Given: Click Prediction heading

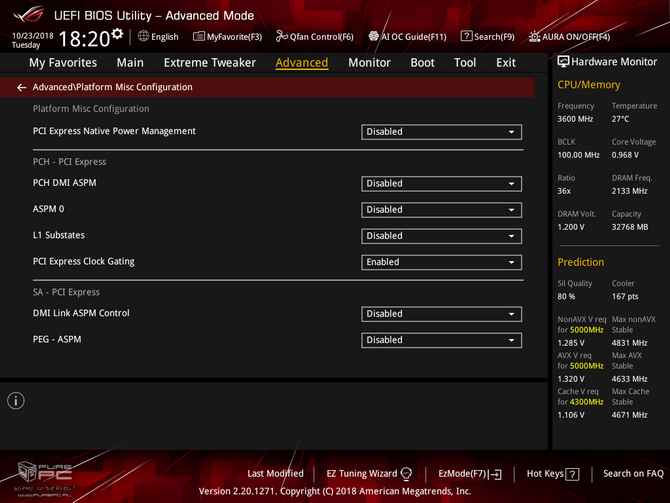Looking at the screenshot, I should (x=581, y=262).
